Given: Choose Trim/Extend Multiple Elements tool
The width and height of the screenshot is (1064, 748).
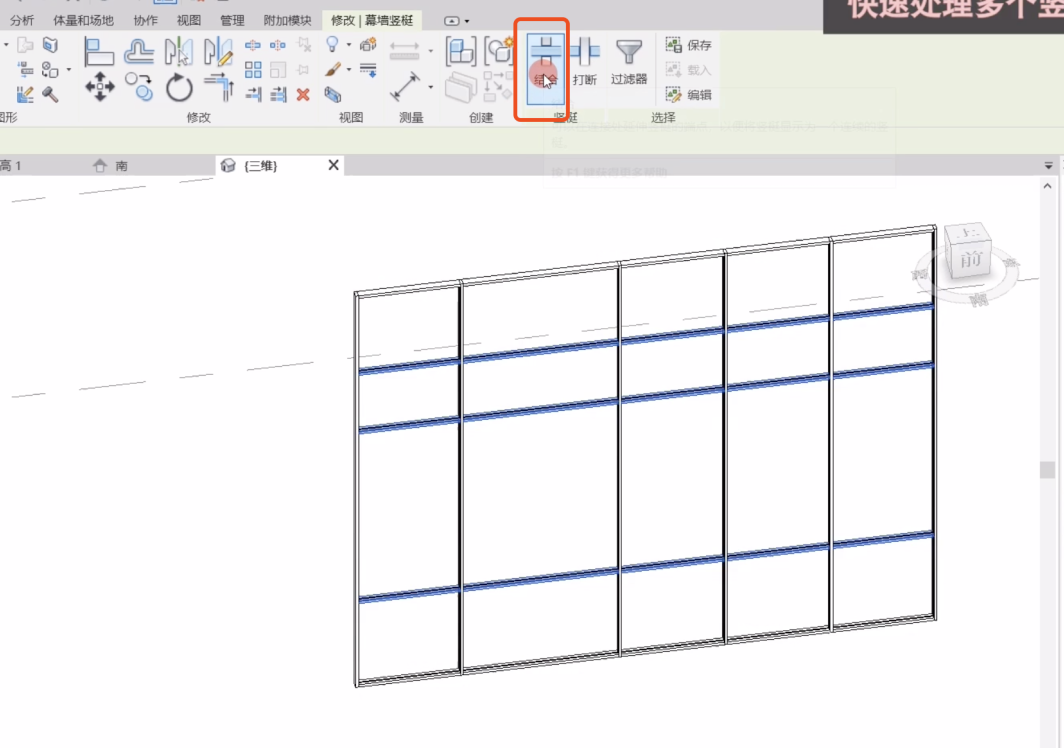Looking at the screenshot, I should (x=278, y=94).
